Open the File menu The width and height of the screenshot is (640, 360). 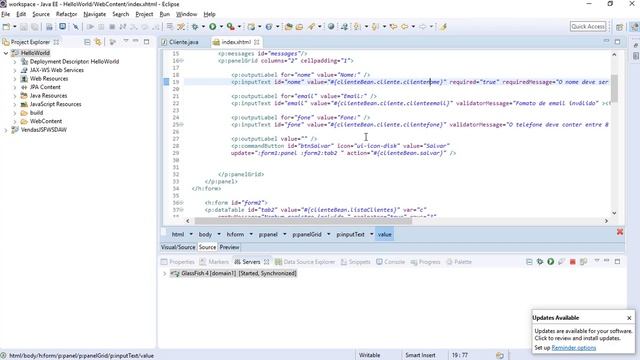(5, 14)
